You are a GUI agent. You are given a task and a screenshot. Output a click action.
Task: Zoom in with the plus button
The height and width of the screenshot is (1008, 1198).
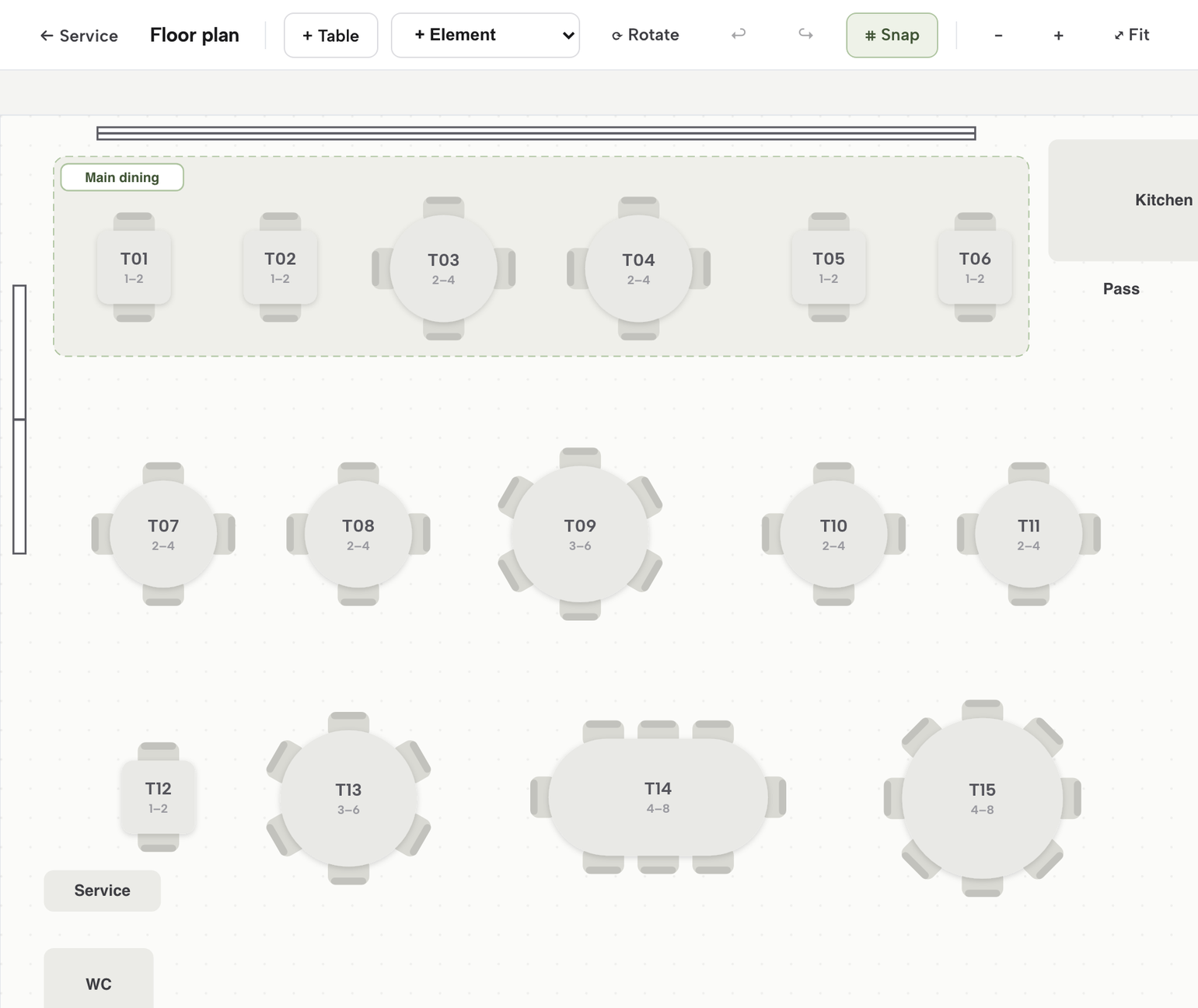tap(1058, 36)
